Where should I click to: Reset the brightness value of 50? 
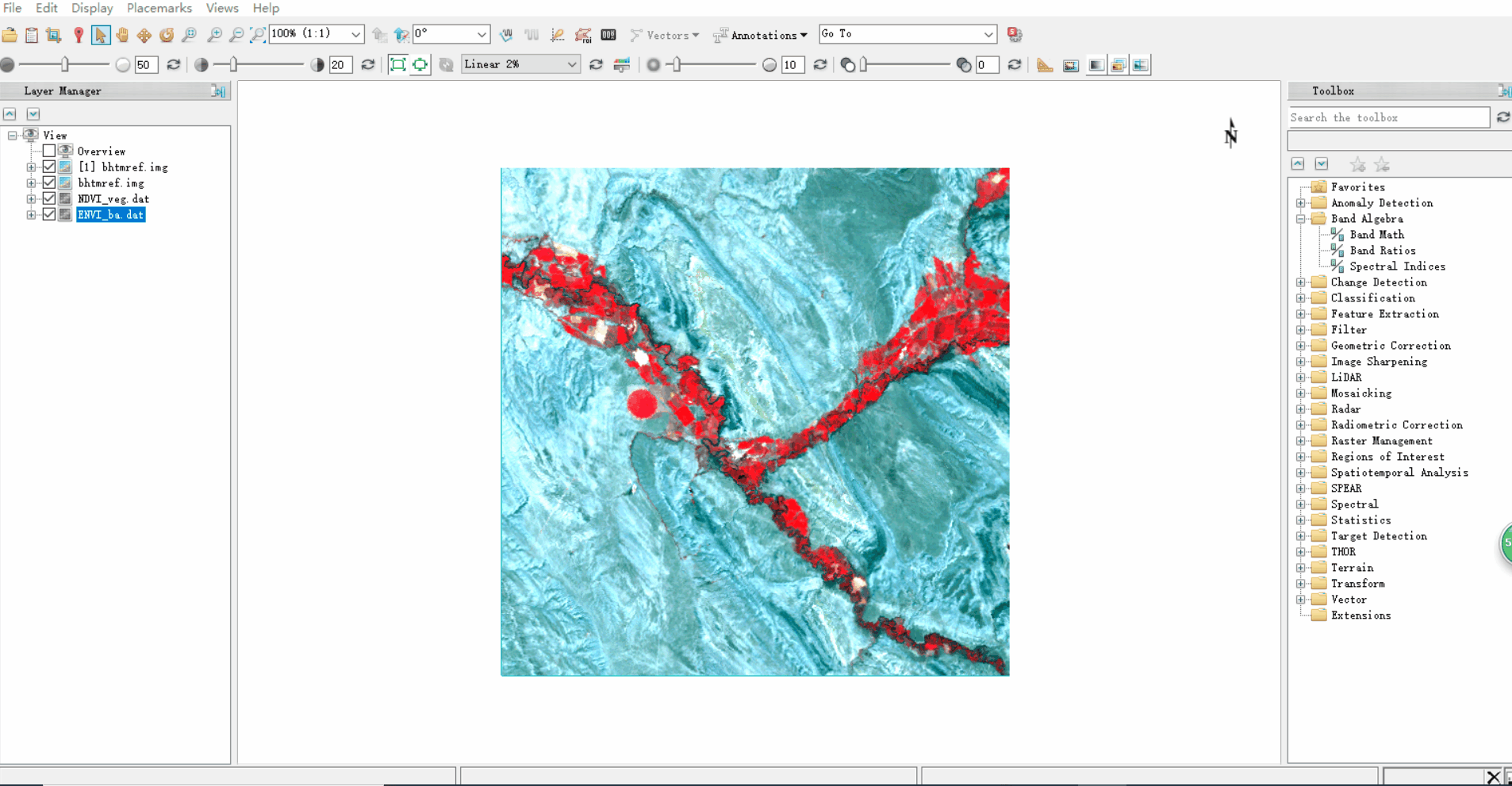174,65
